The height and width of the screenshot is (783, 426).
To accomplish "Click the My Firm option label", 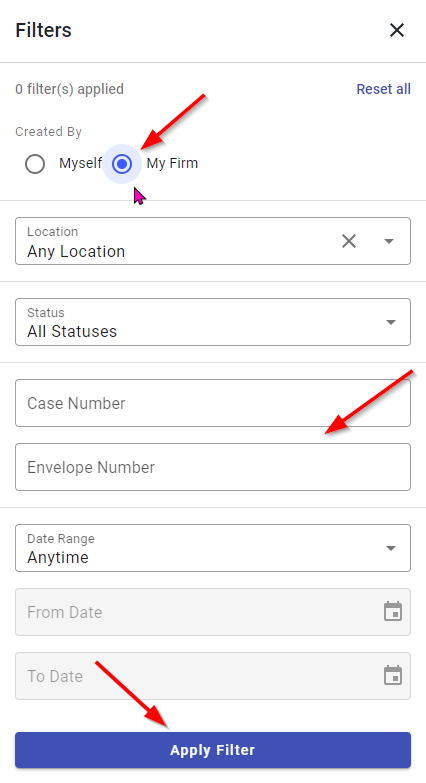I will tap(172, 163).
